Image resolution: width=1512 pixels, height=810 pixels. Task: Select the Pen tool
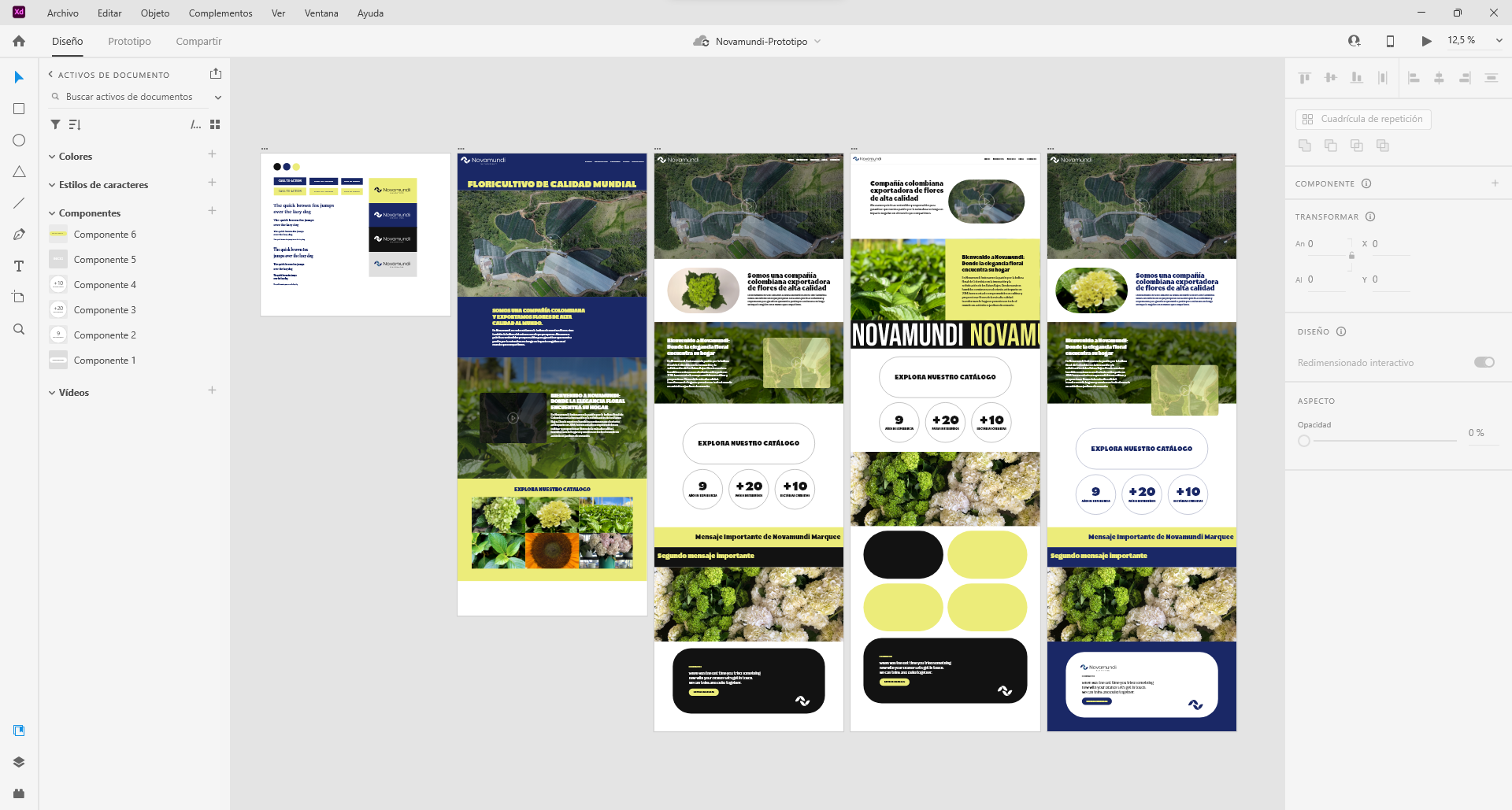(19, 235)
